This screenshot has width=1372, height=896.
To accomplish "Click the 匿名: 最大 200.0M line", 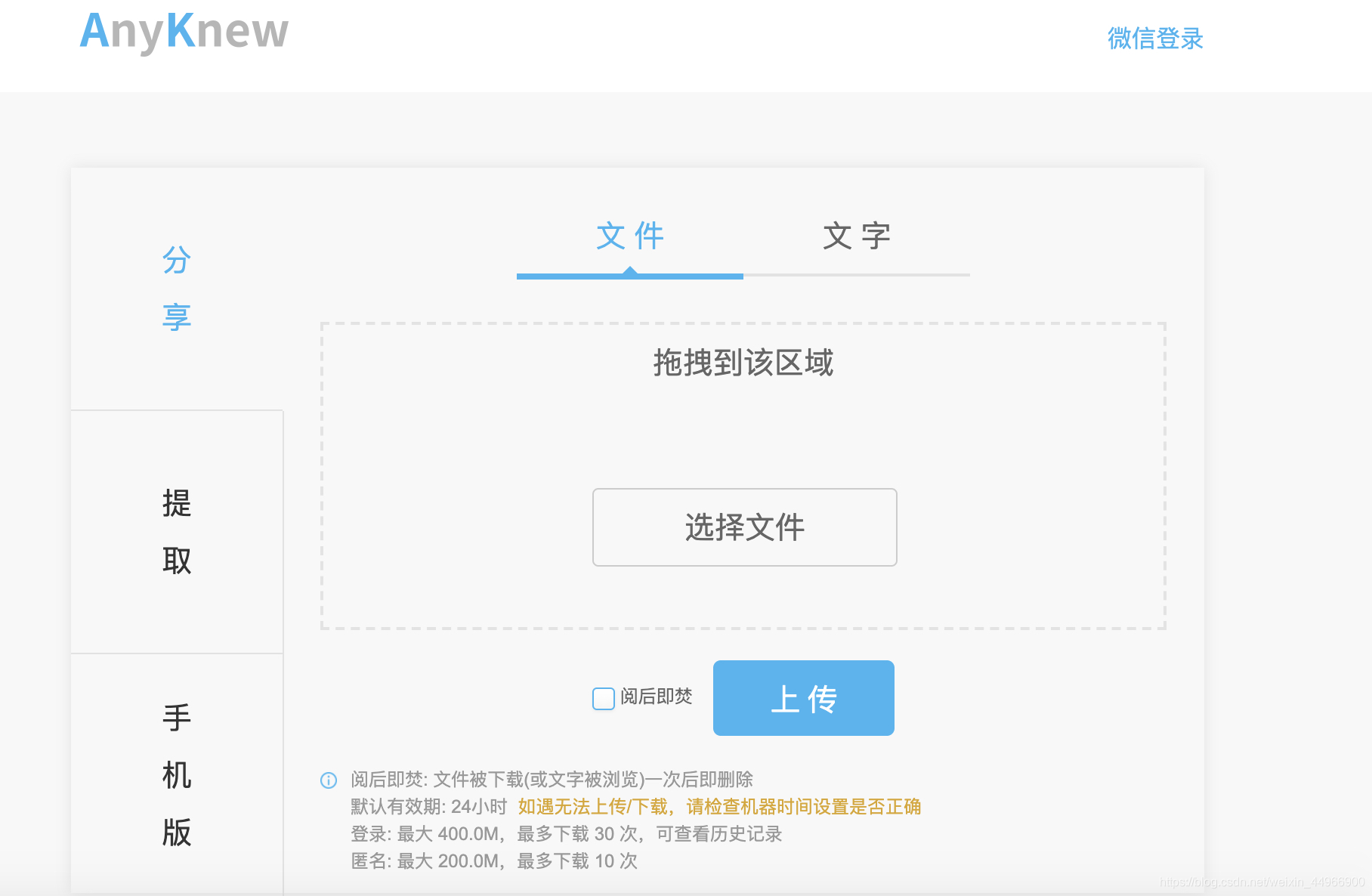I will 494,861.
